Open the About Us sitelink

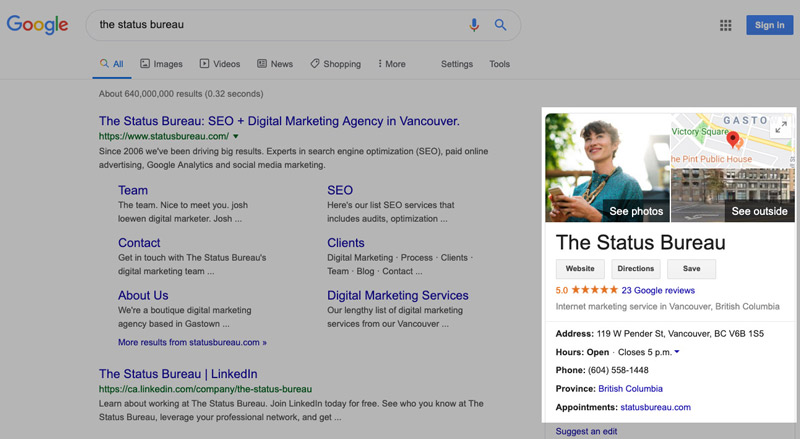pyautogui.click(x=143, y=296)
